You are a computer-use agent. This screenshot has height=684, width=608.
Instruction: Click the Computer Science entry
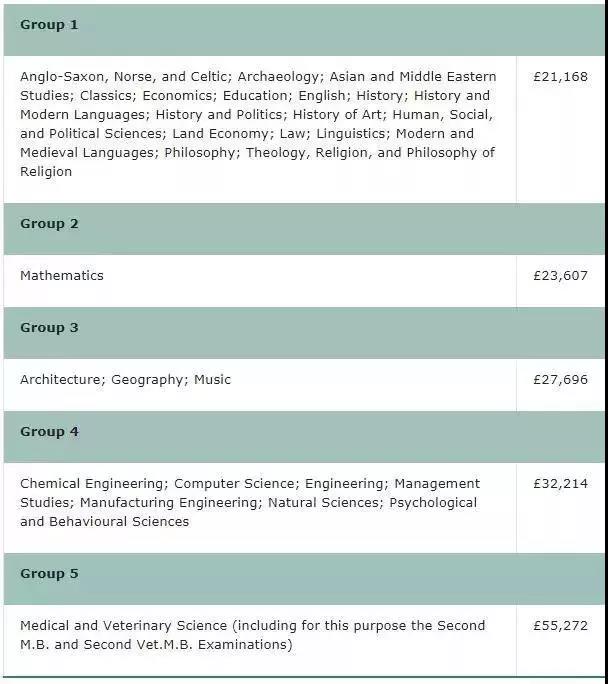click(235, 484)
